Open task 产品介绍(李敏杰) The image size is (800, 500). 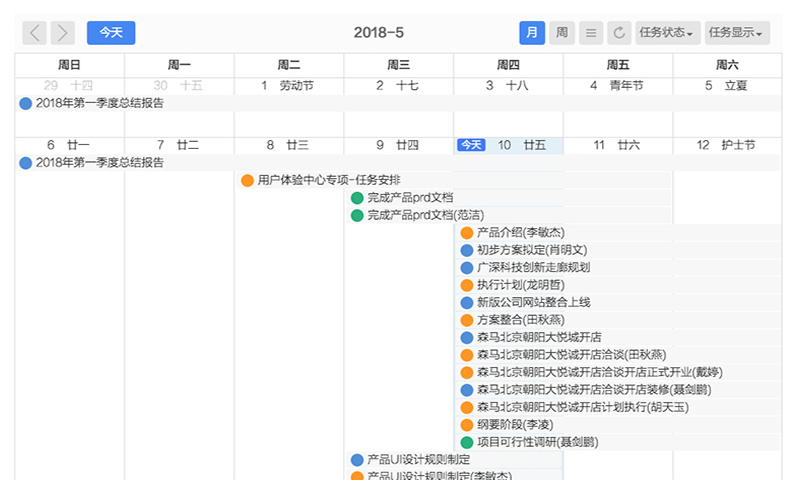(x=520, y=233)
